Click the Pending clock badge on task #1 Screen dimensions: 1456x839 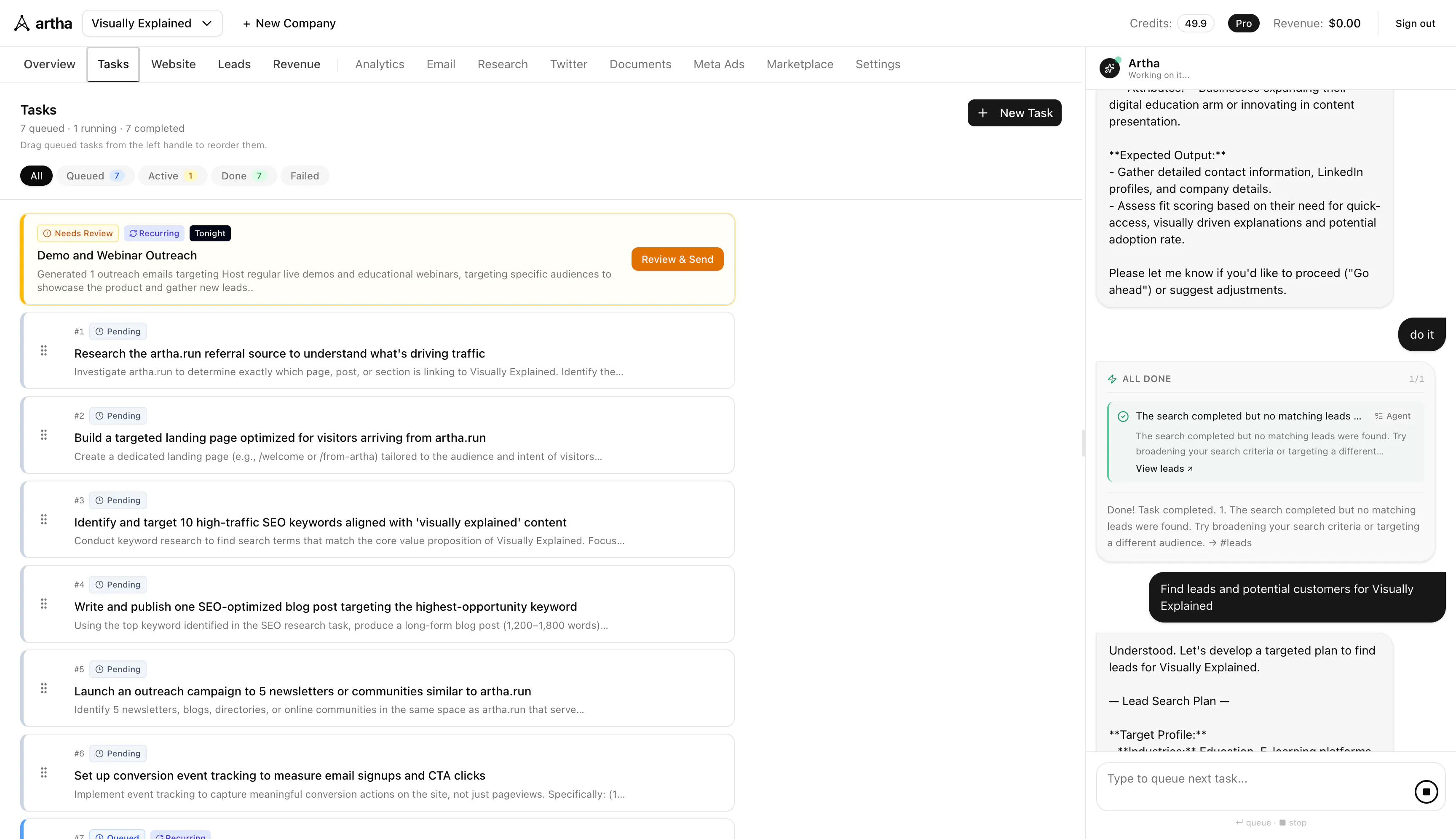click(118, 331)
